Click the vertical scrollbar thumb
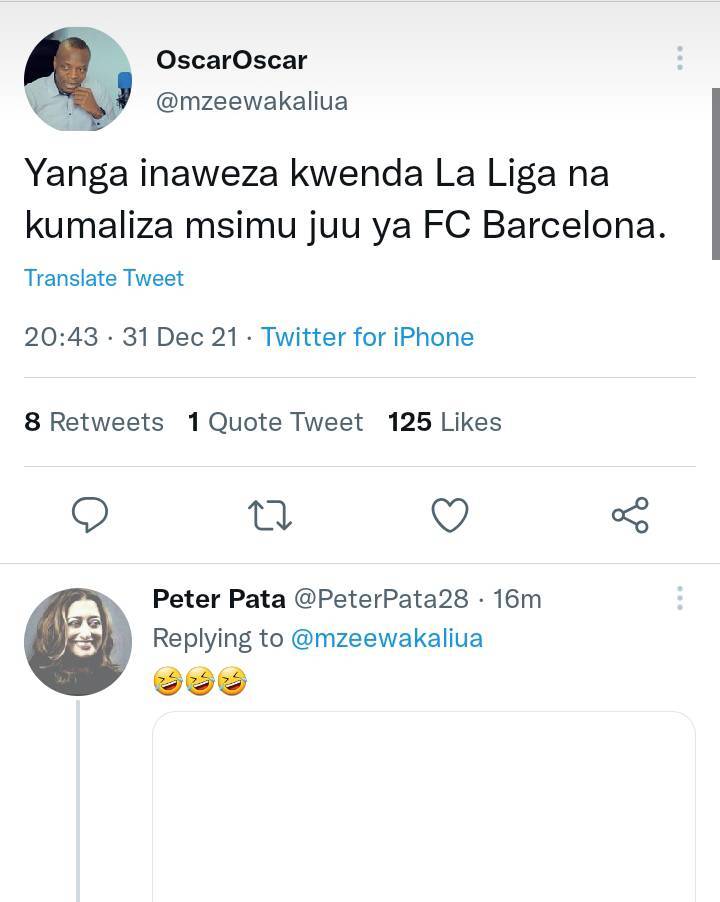720x902 pixels. pyautogui.click(x=715, y=174)
